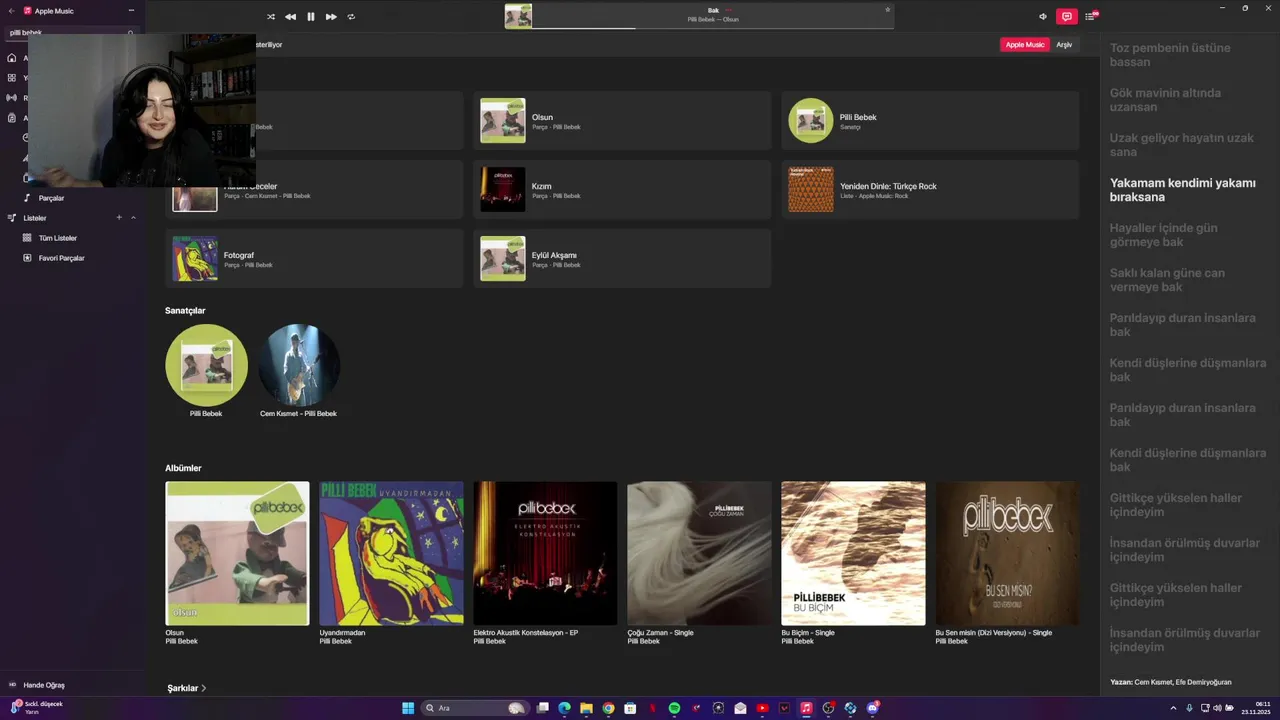Open Tüm Listeler in the sidebar
The width and height of the screenshot is (1280, 720).
57,238
